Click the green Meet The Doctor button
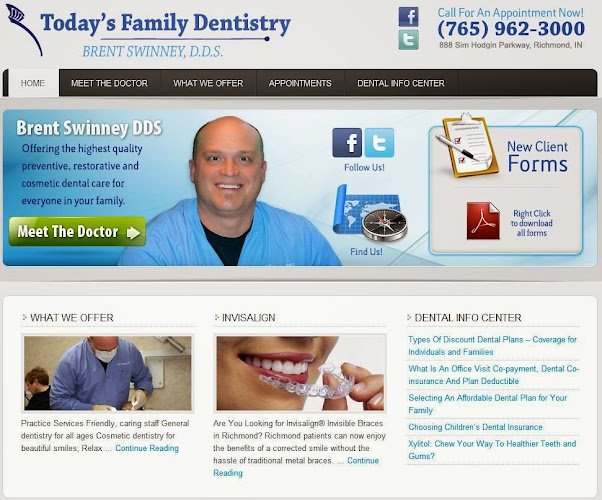Viewport: 602px width, 500px height. (77, 232)
